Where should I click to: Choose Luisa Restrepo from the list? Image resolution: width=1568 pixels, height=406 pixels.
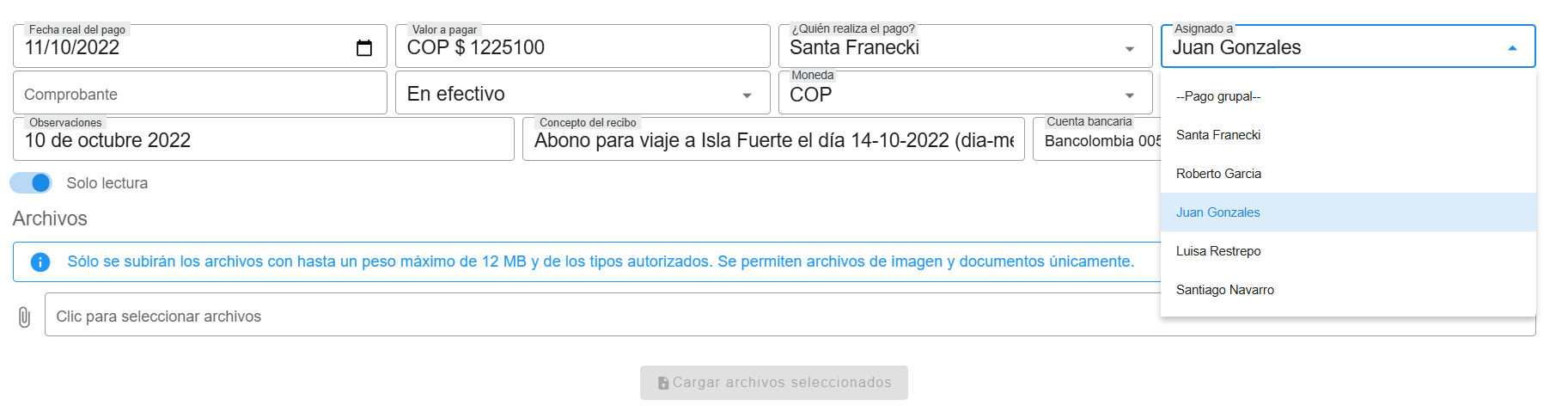pos(1218,251)
